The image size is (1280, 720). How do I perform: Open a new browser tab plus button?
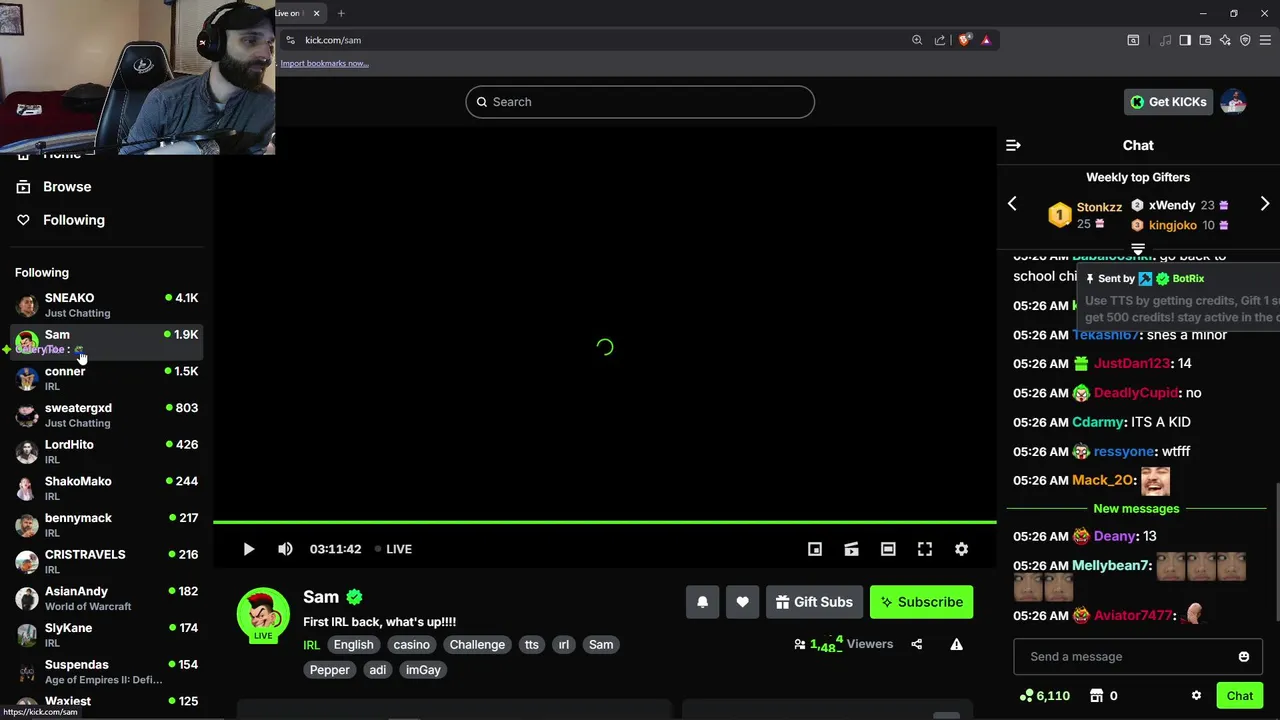(341, 13)
